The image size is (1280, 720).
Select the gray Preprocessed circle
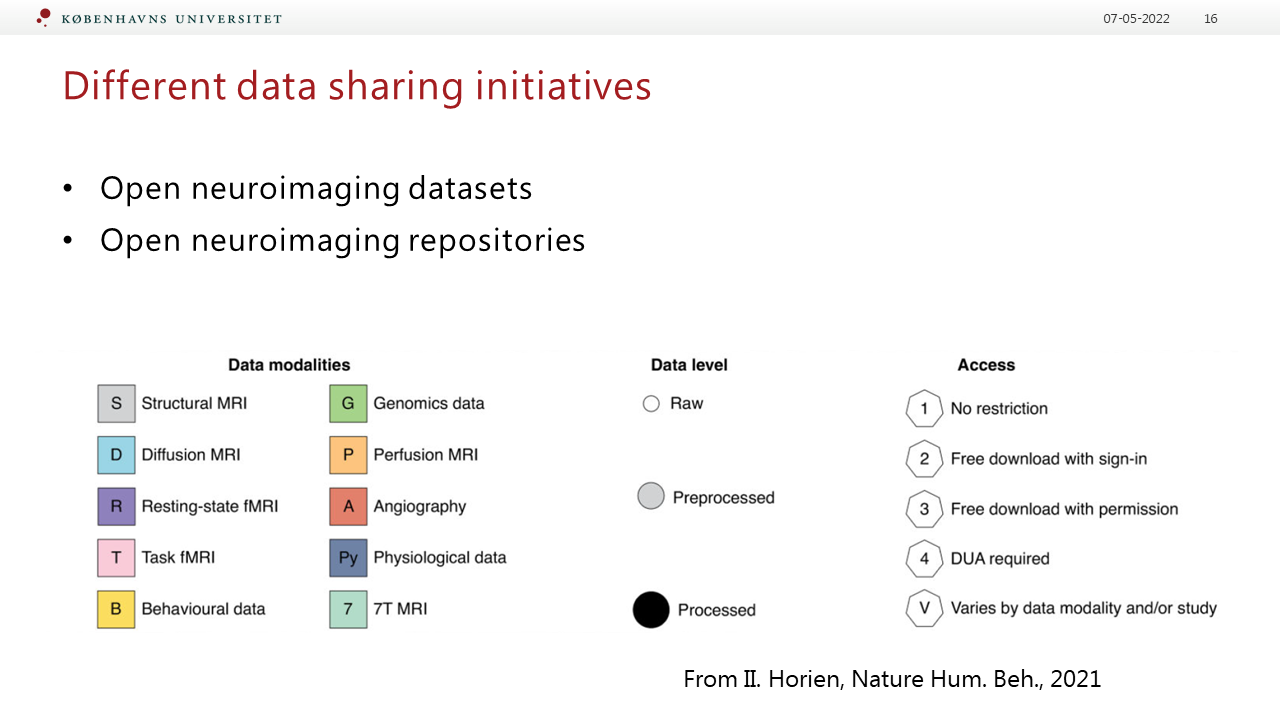(x=651, y=496)
